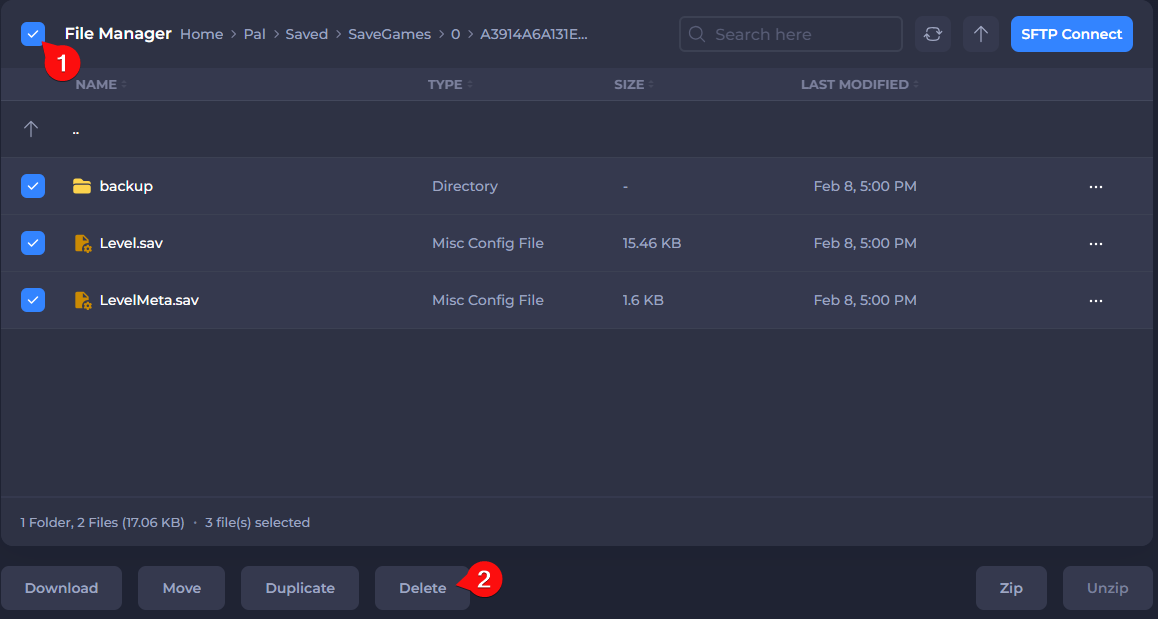The height and width of the screenshot is (619, 1158).
Task: Uncheck the Level.sav row checkbox
Action: (x=32, y=242)
